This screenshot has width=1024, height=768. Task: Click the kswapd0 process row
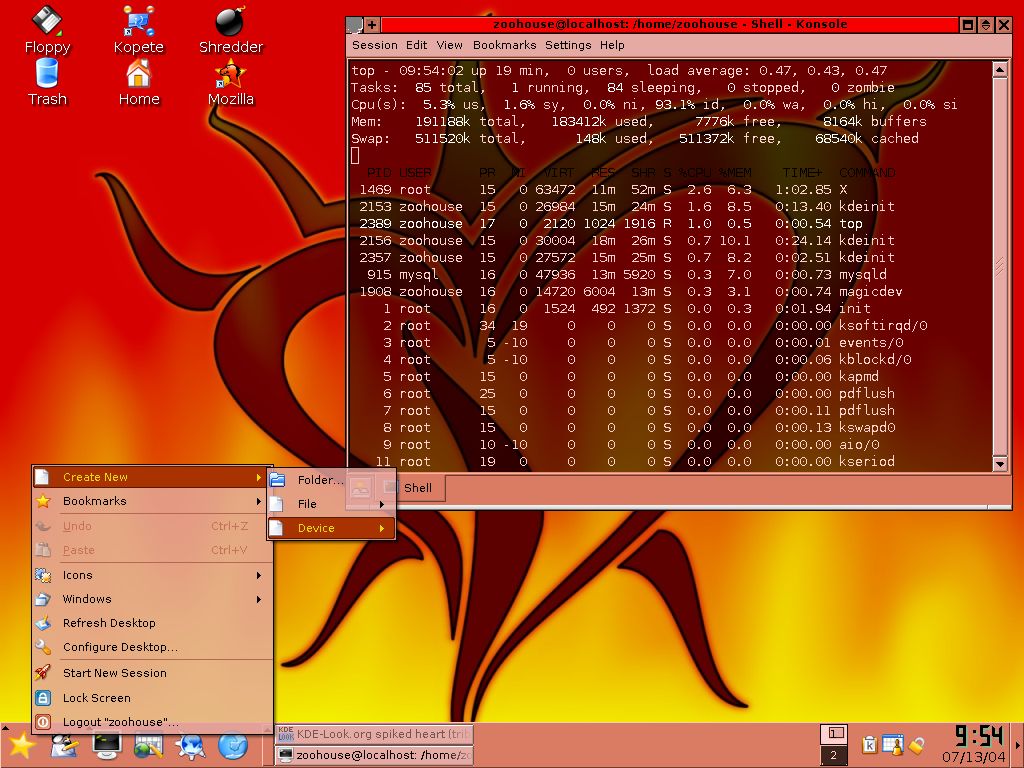pos(622,427)
